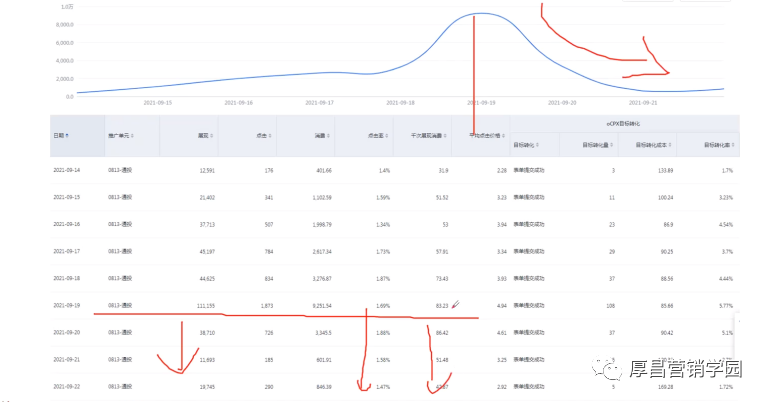Click the sort icon beside 平均点击价格

(503, 135)
